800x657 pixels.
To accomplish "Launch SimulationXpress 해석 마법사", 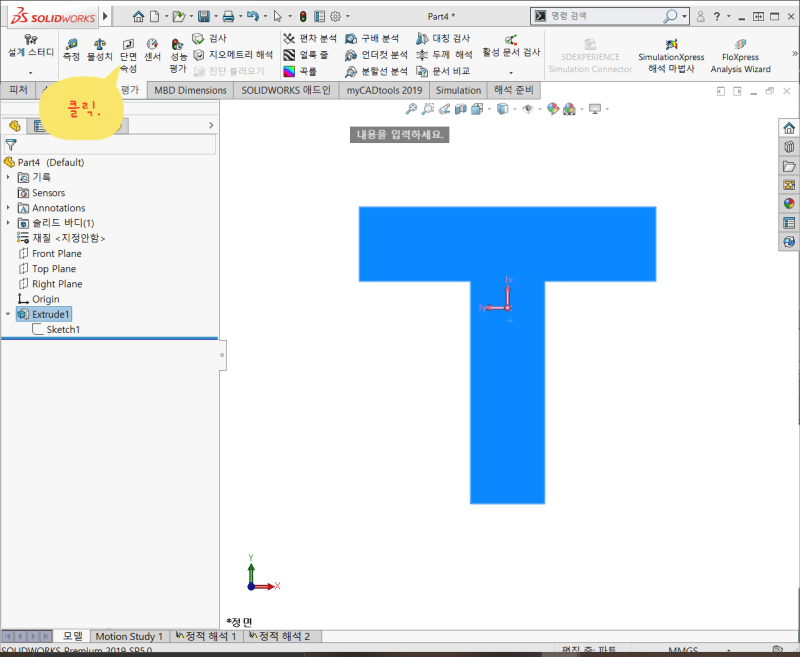I will [x=671, y=56].
